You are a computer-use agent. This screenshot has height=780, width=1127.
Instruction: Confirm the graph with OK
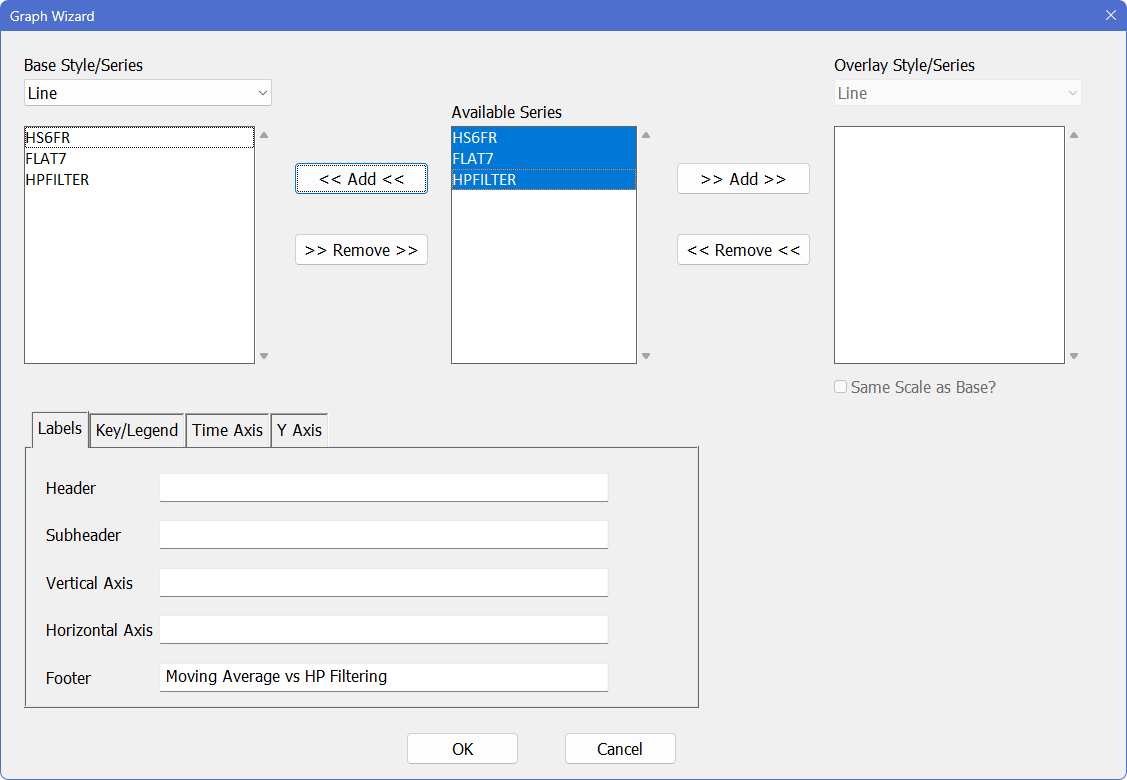pyautogui.click(x=462, y=749)
